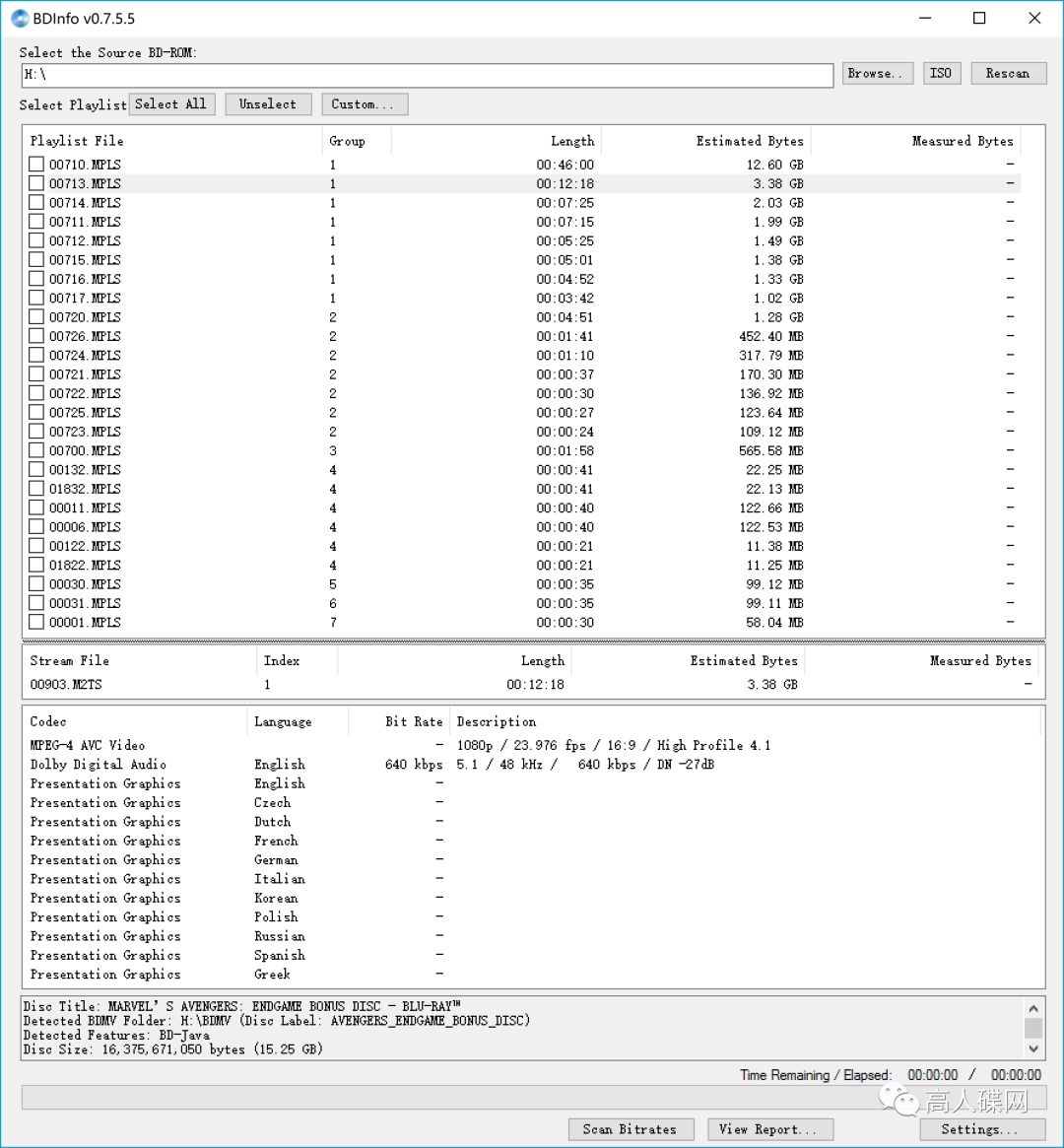Screen dimensions: 1064x1148
Task: Tick the 00700.MPLS checkbox
Action: 35,450
